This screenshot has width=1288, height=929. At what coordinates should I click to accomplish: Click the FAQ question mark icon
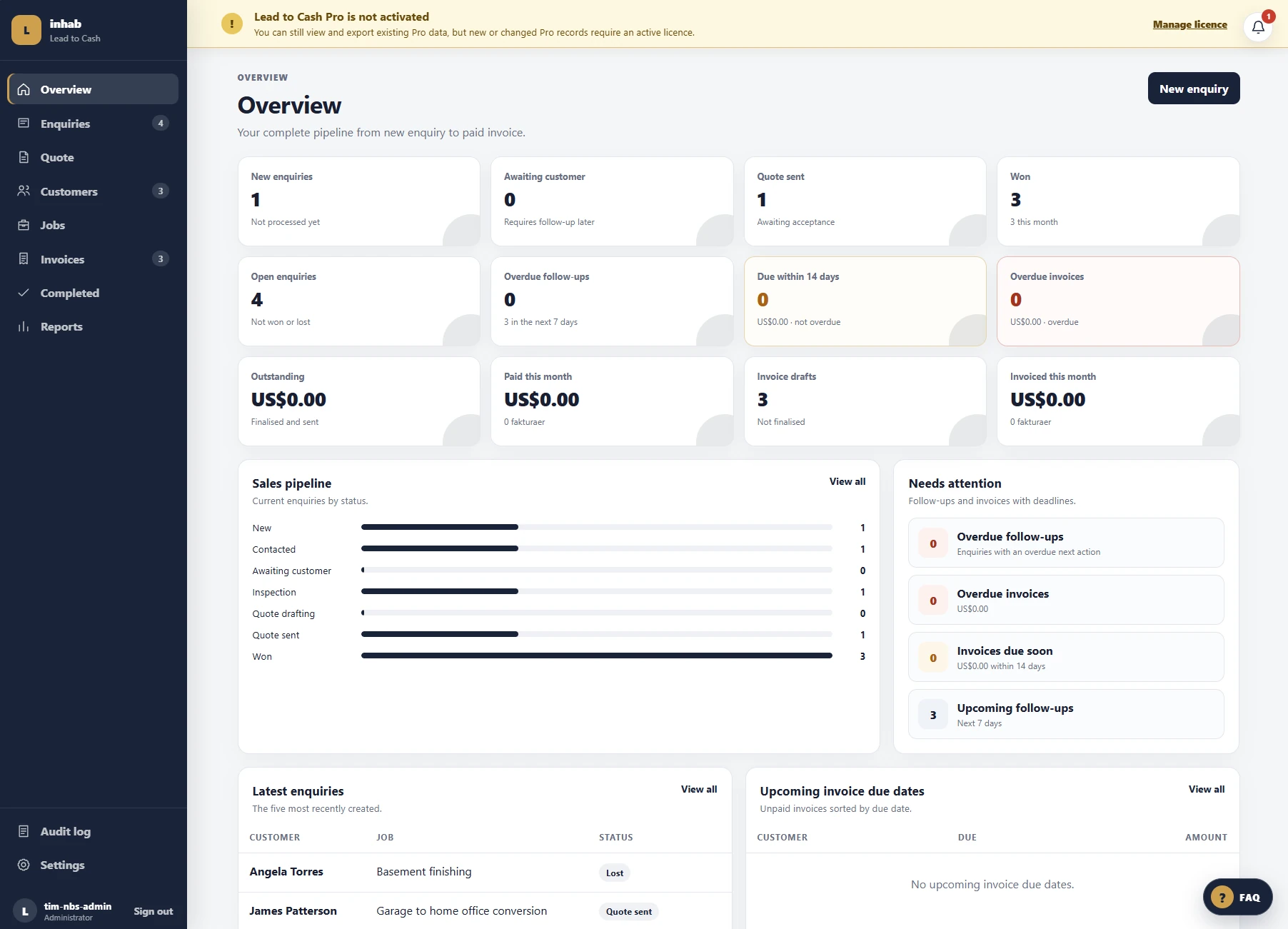click(x=1222, y=898)
